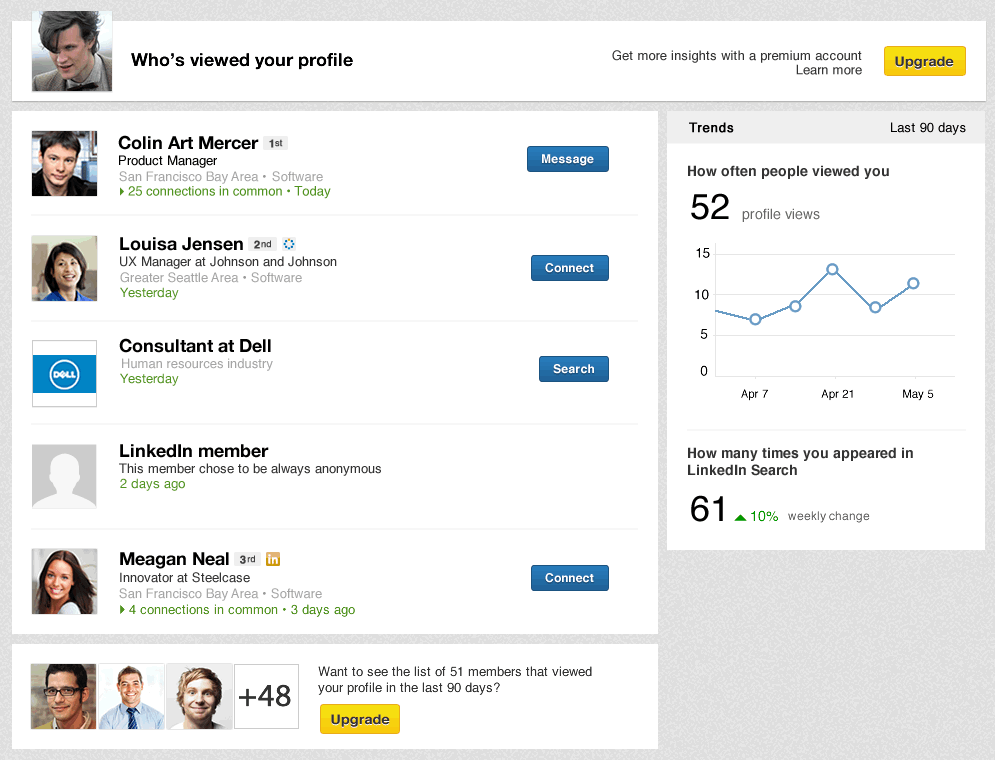Click the anonymous member silhouette icon
The height and width of the screenshot is (760, 995).
pyautogui.click(x=64, y=476)
